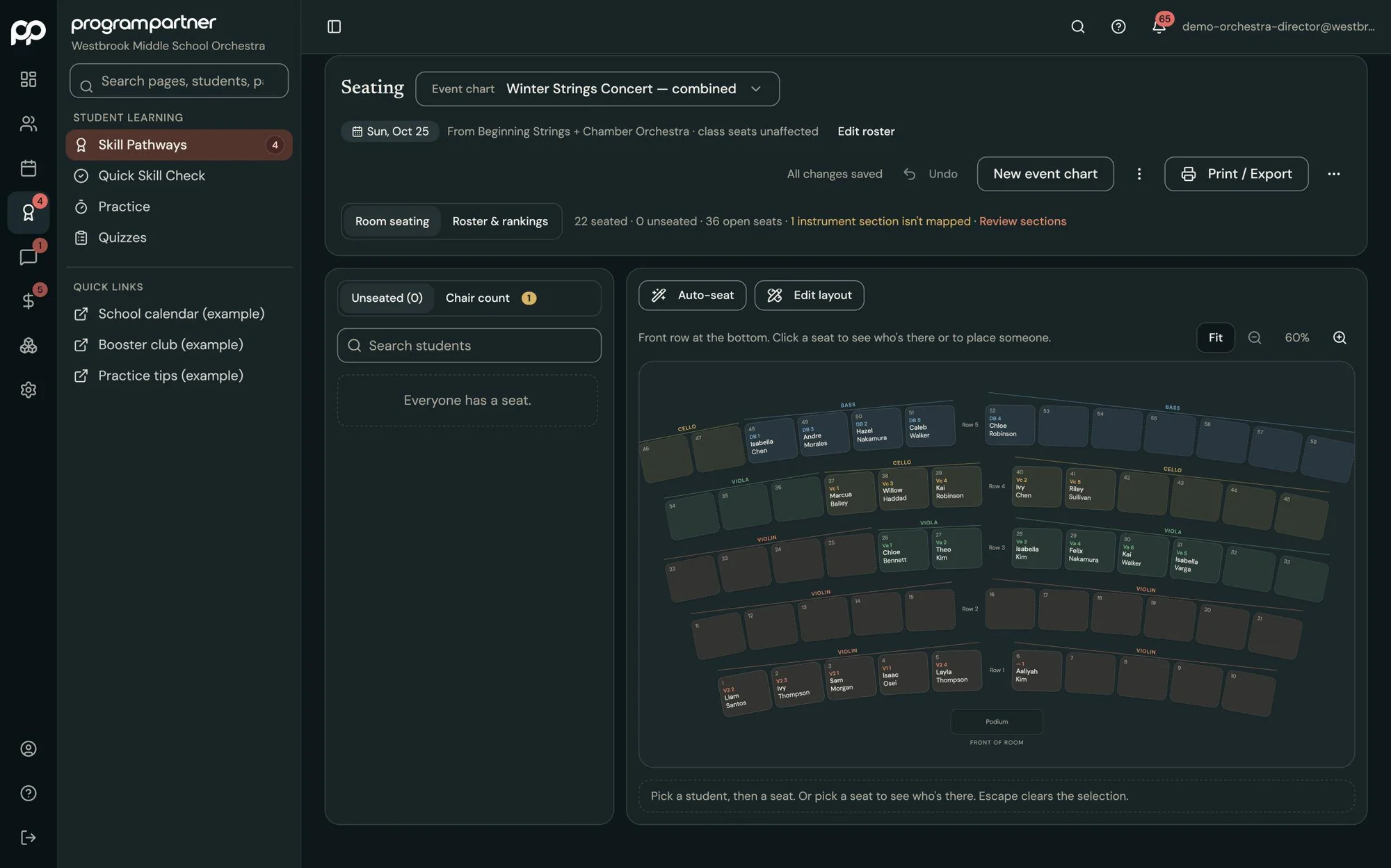This screenshot has height=868, width=1391.
Task: Open the people icon in left rail
Action: (x=29, y=124)
